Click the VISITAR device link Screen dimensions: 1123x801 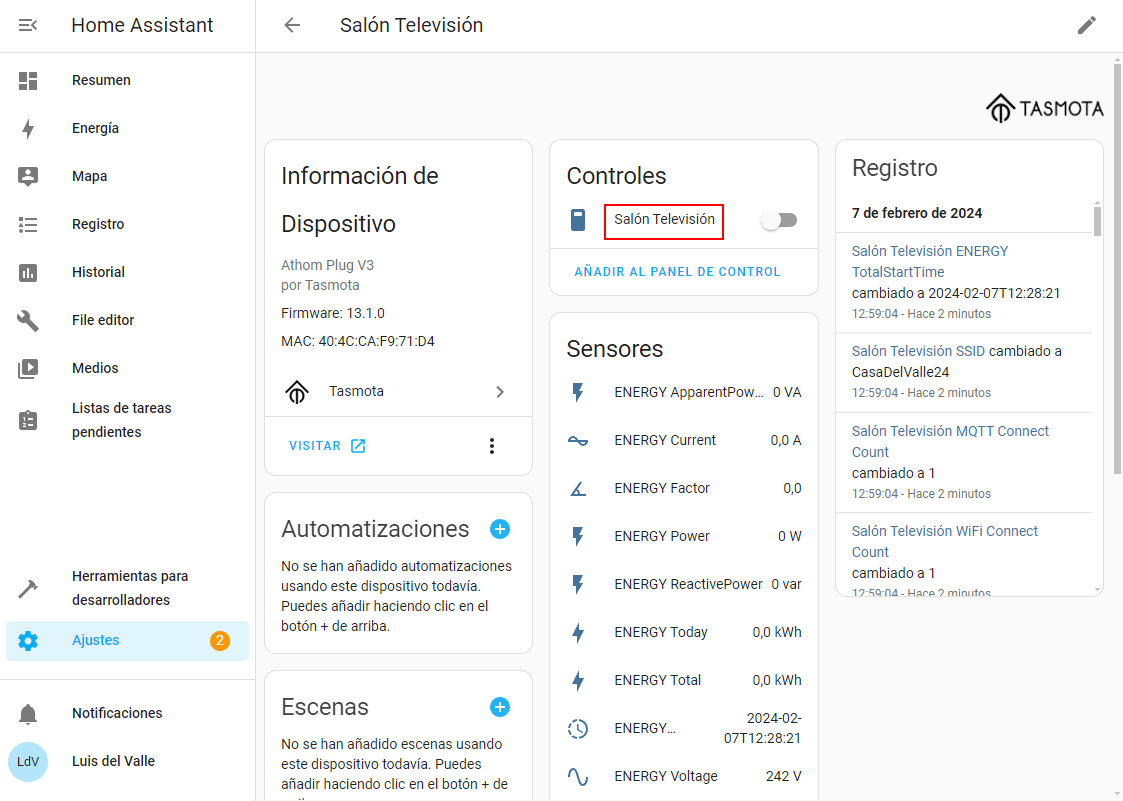(x=327, y=446)
